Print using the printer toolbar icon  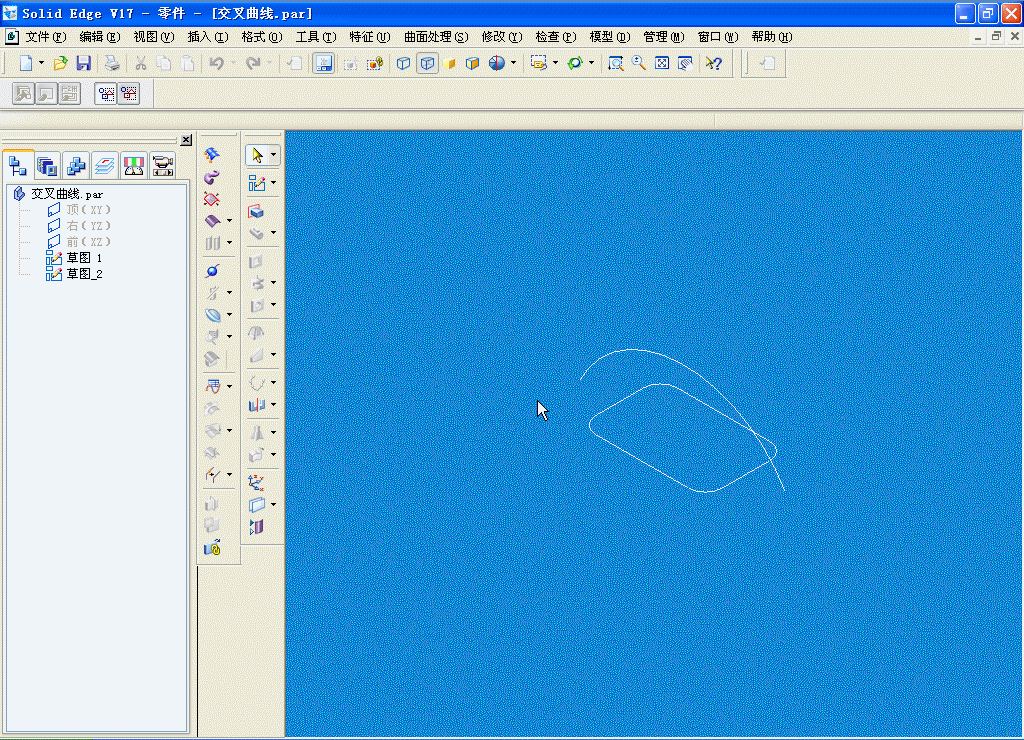point(112,63)
